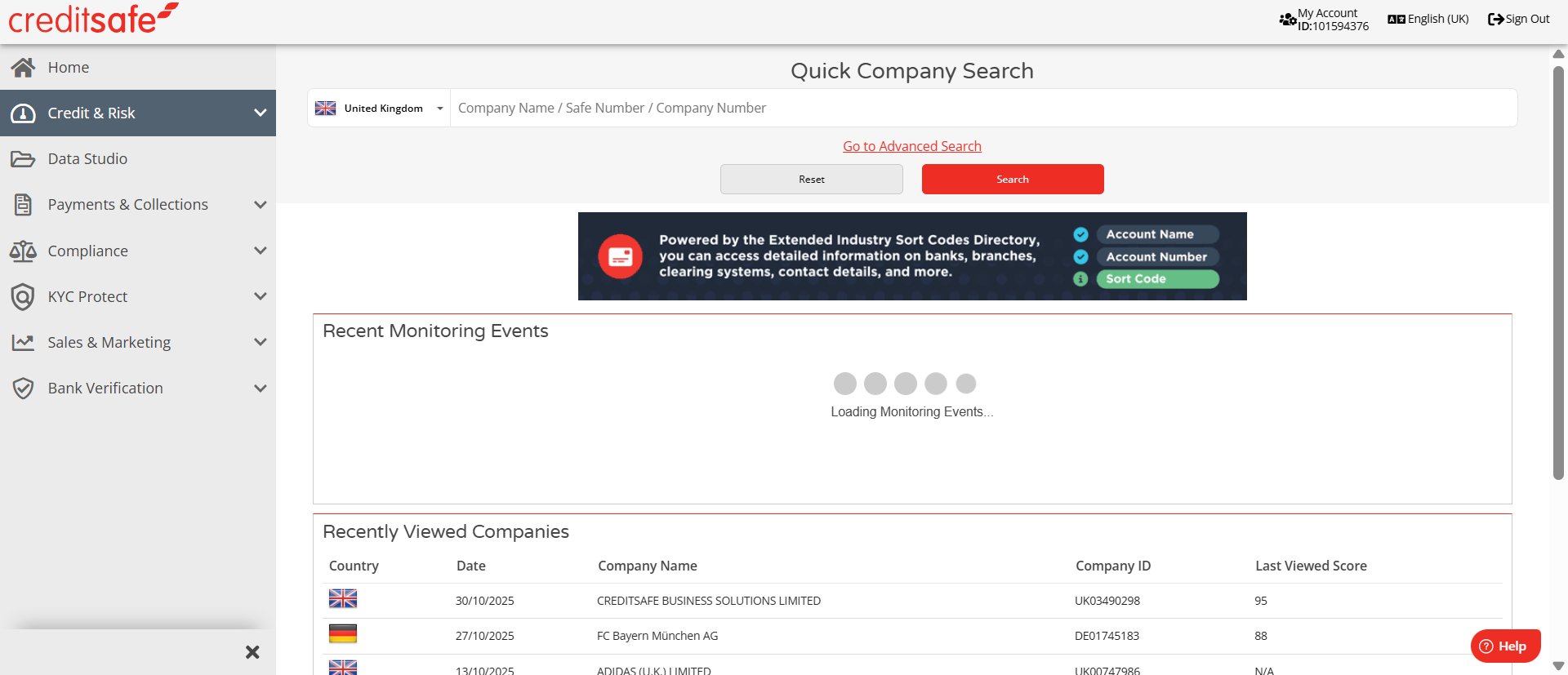Click the Data Studio folder icon

pos(23,159)
